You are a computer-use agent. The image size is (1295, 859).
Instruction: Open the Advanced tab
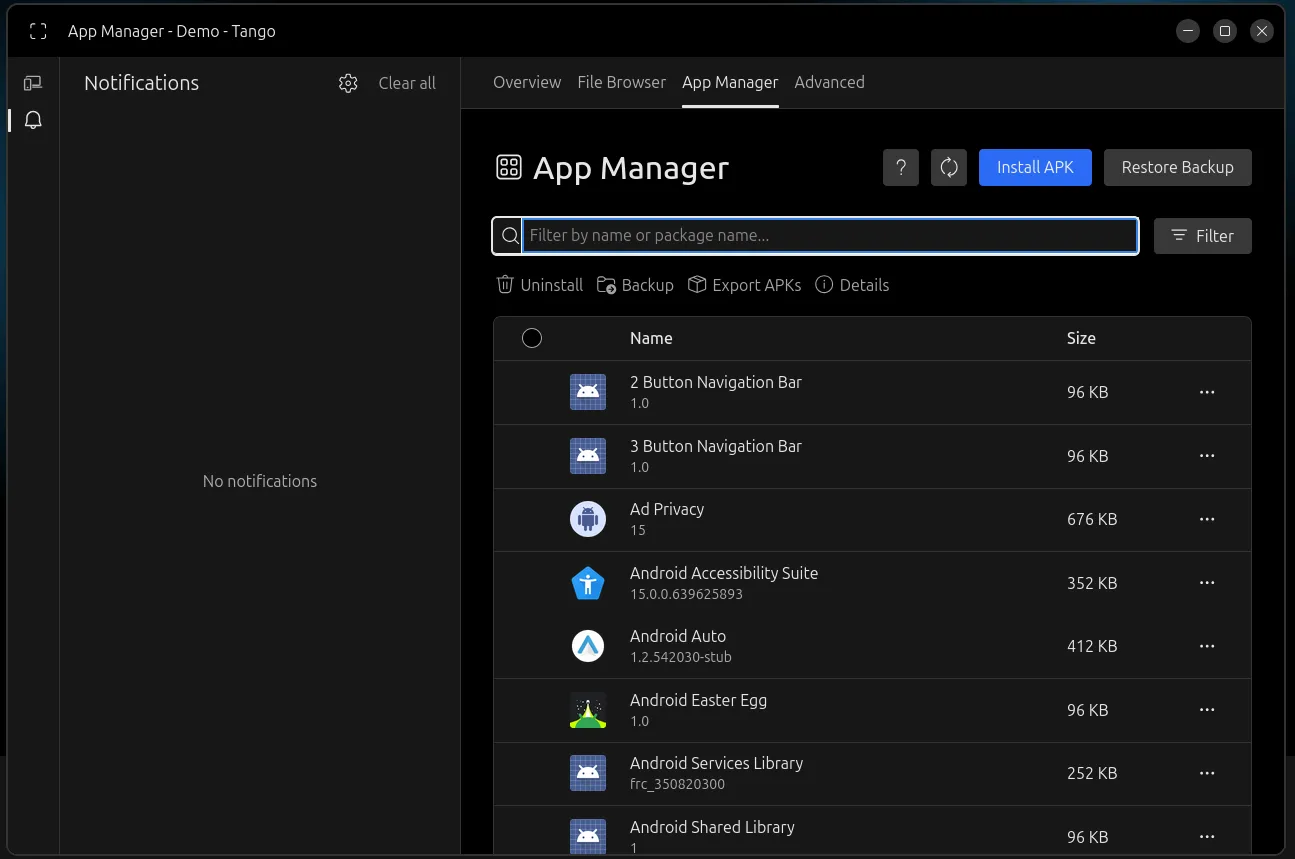click(x=829, y=82)
